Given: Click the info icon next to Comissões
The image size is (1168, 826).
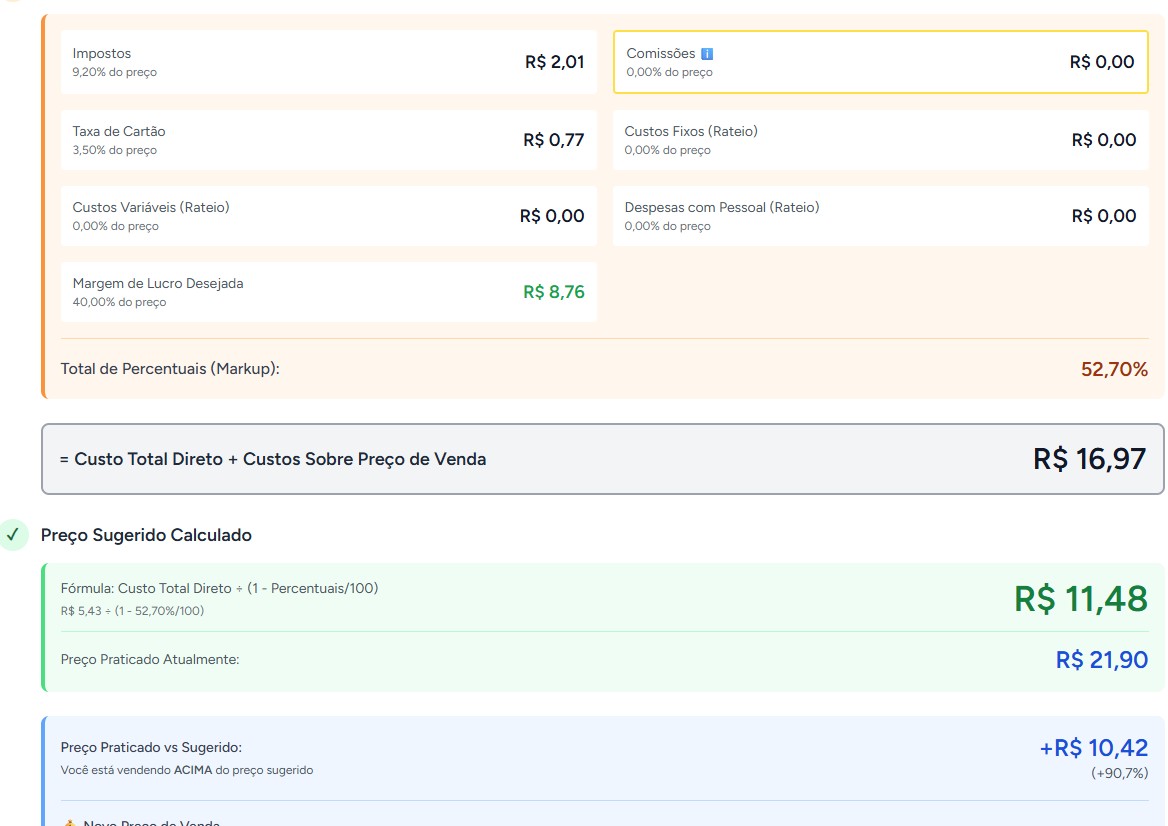Looking at the screenshot, I should (x=707, y=54).
